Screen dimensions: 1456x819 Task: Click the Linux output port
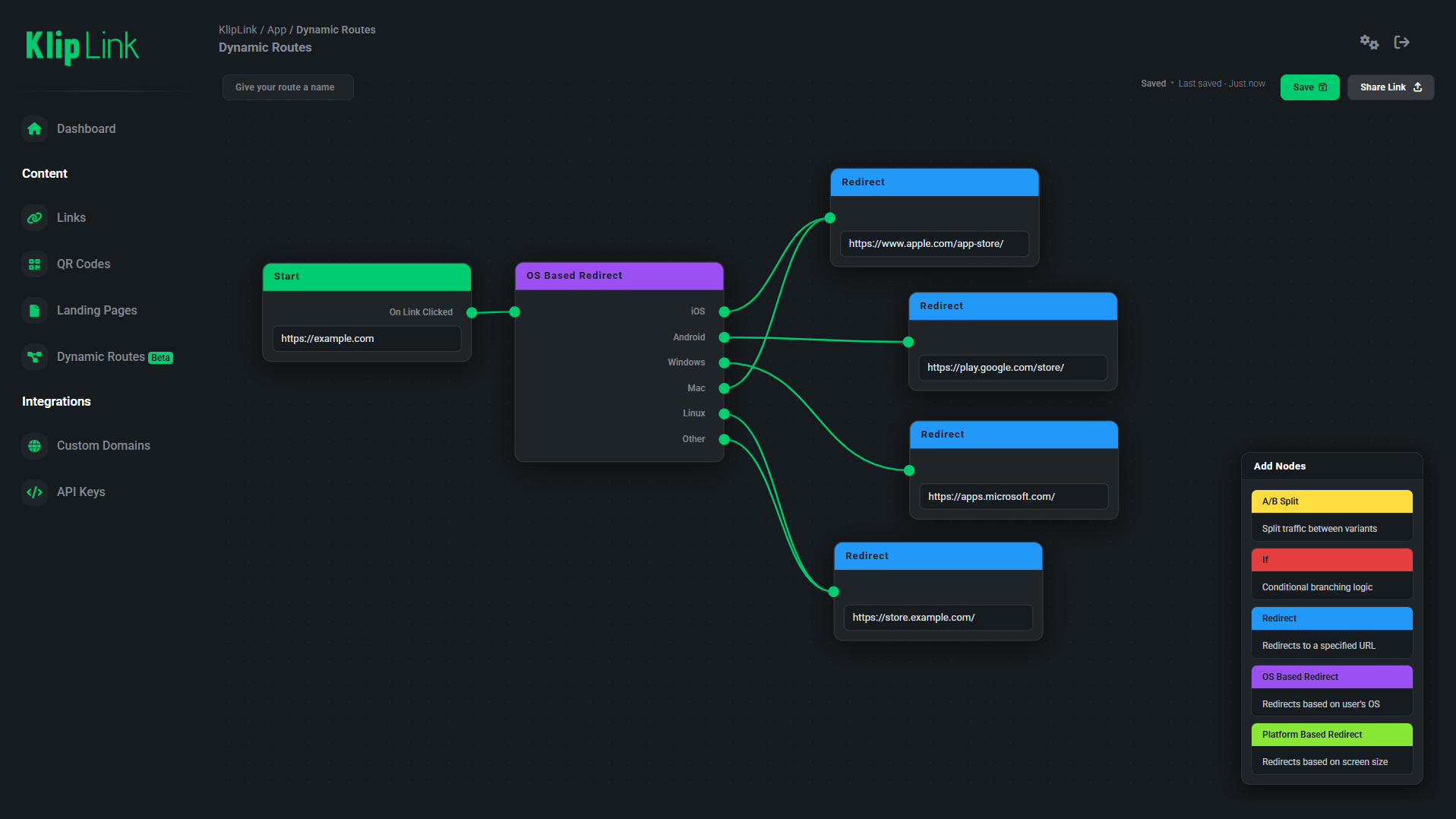coord(724,413)
